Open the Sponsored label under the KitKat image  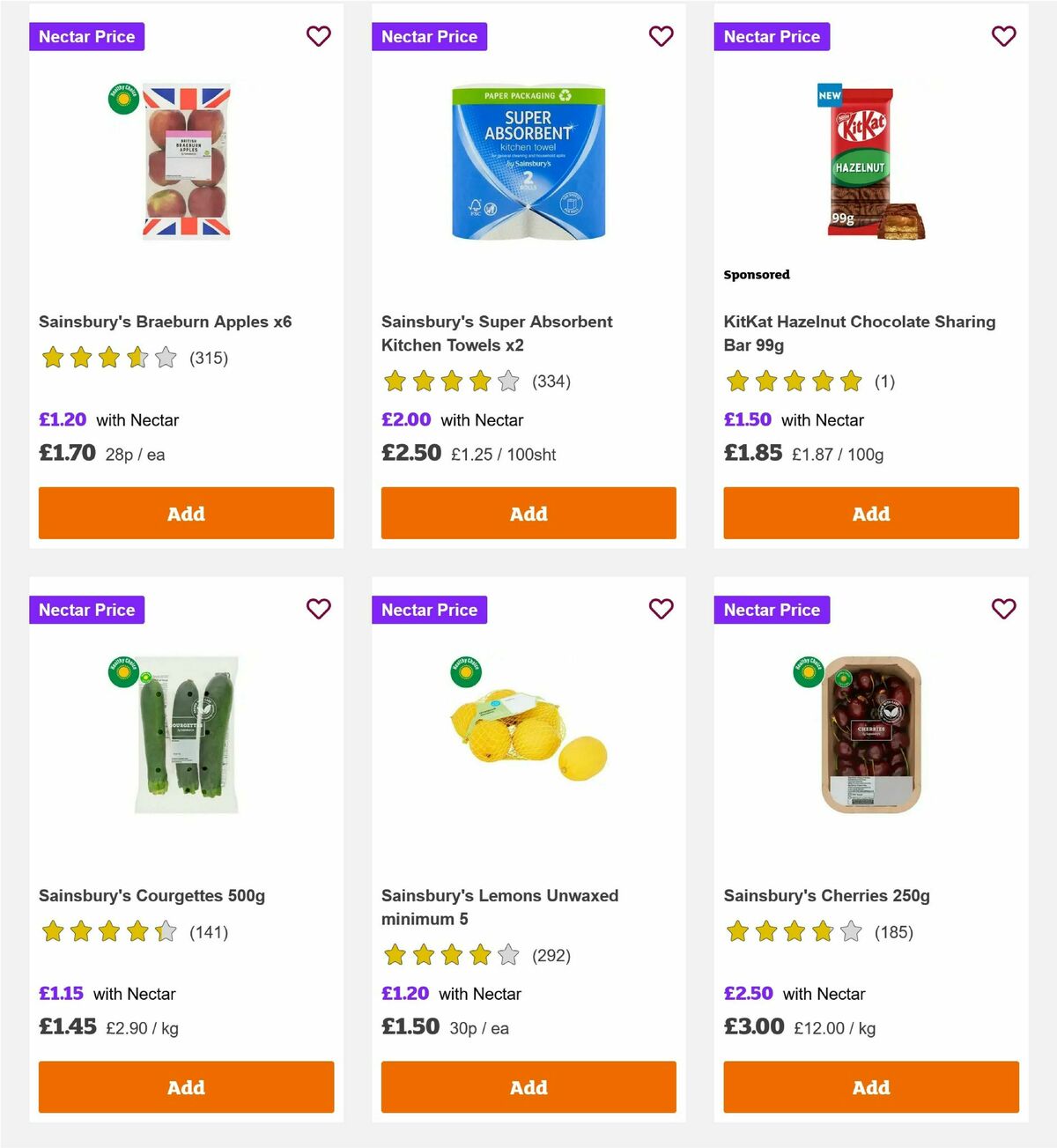tap(757, 274)
